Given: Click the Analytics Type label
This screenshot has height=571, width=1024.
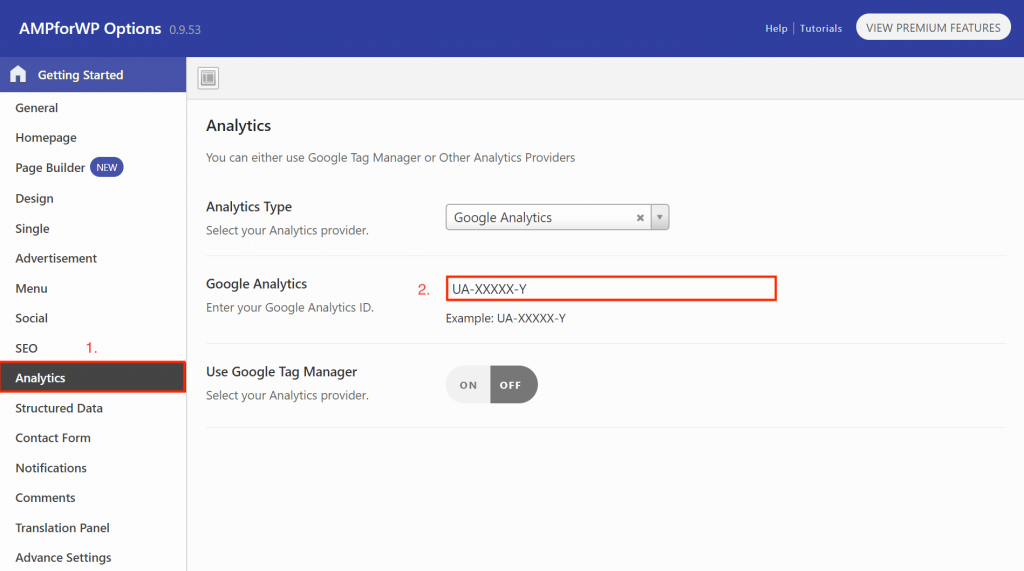Looking at the screenshot, I should (249, 206).
